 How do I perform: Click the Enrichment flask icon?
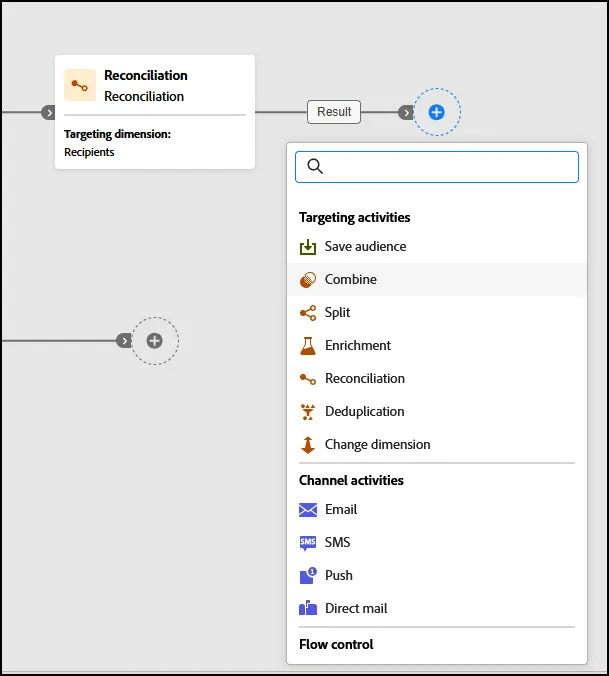click(308, 346)
